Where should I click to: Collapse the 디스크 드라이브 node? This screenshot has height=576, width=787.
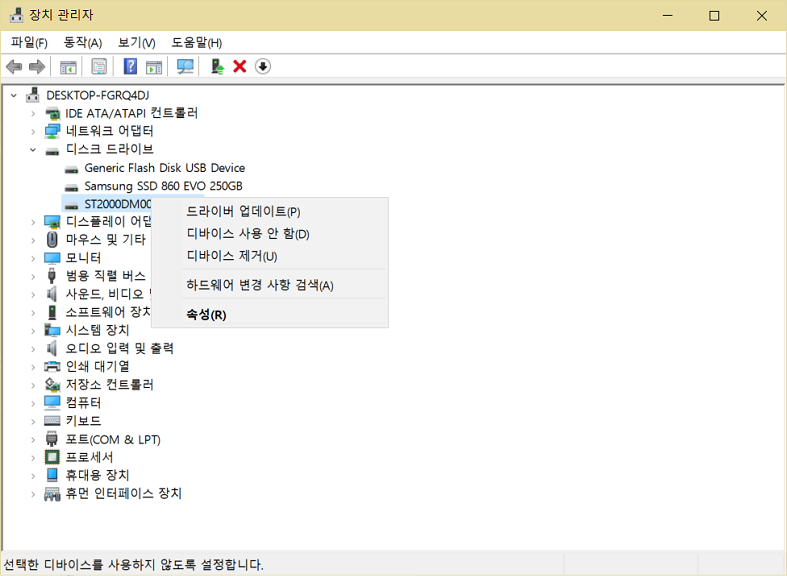point(33,150)
